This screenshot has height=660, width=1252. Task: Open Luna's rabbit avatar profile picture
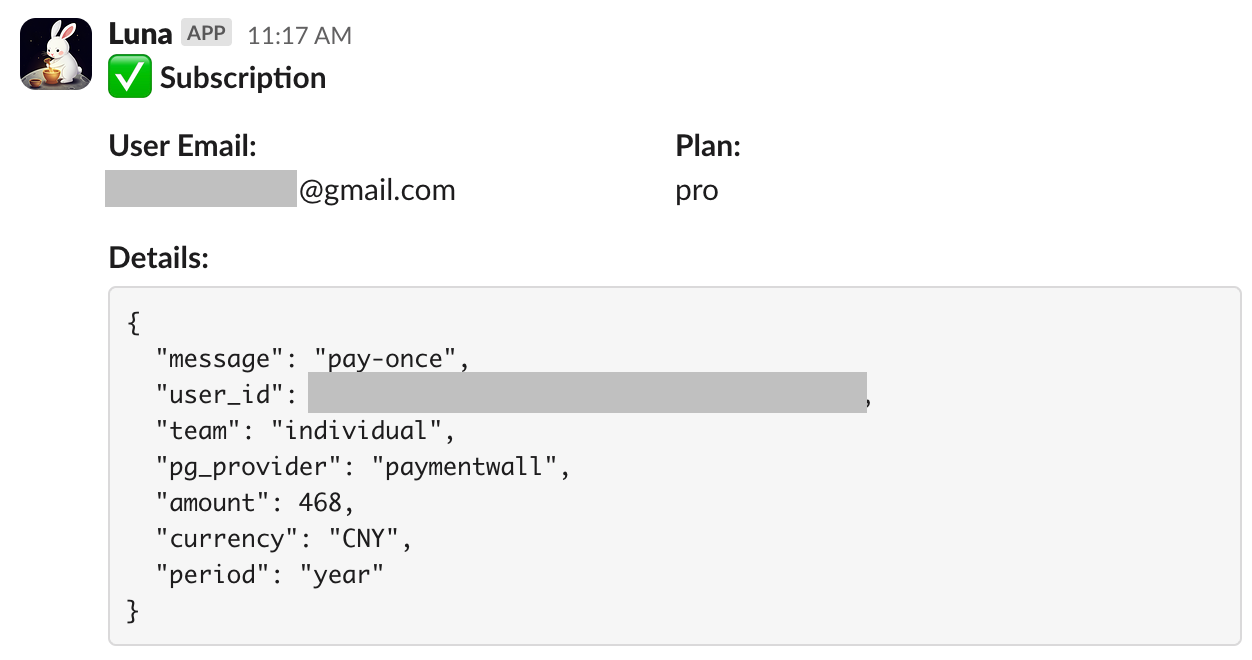[56, 54]
